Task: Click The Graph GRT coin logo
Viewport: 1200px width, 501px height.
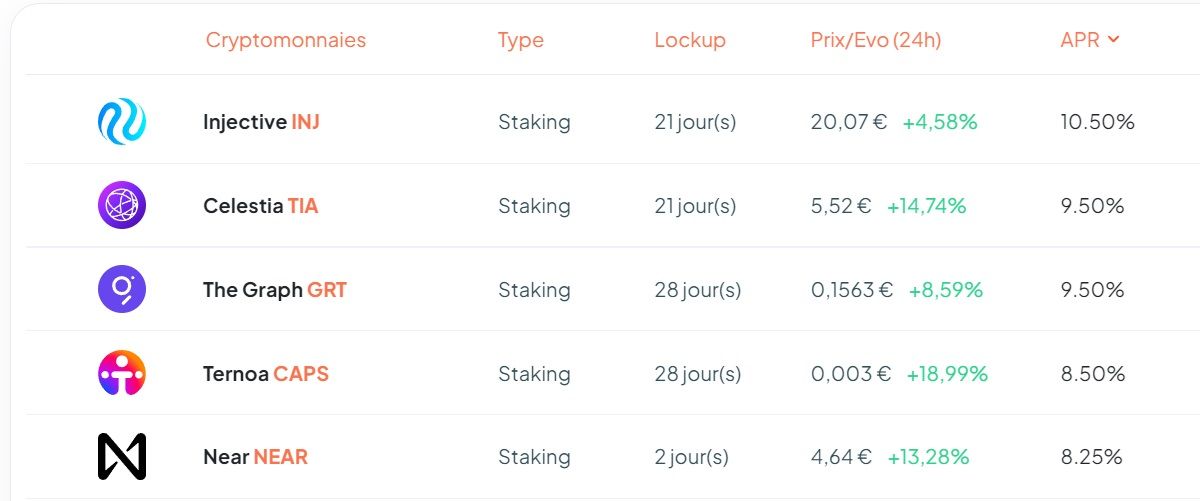Action: click(122, 290)
